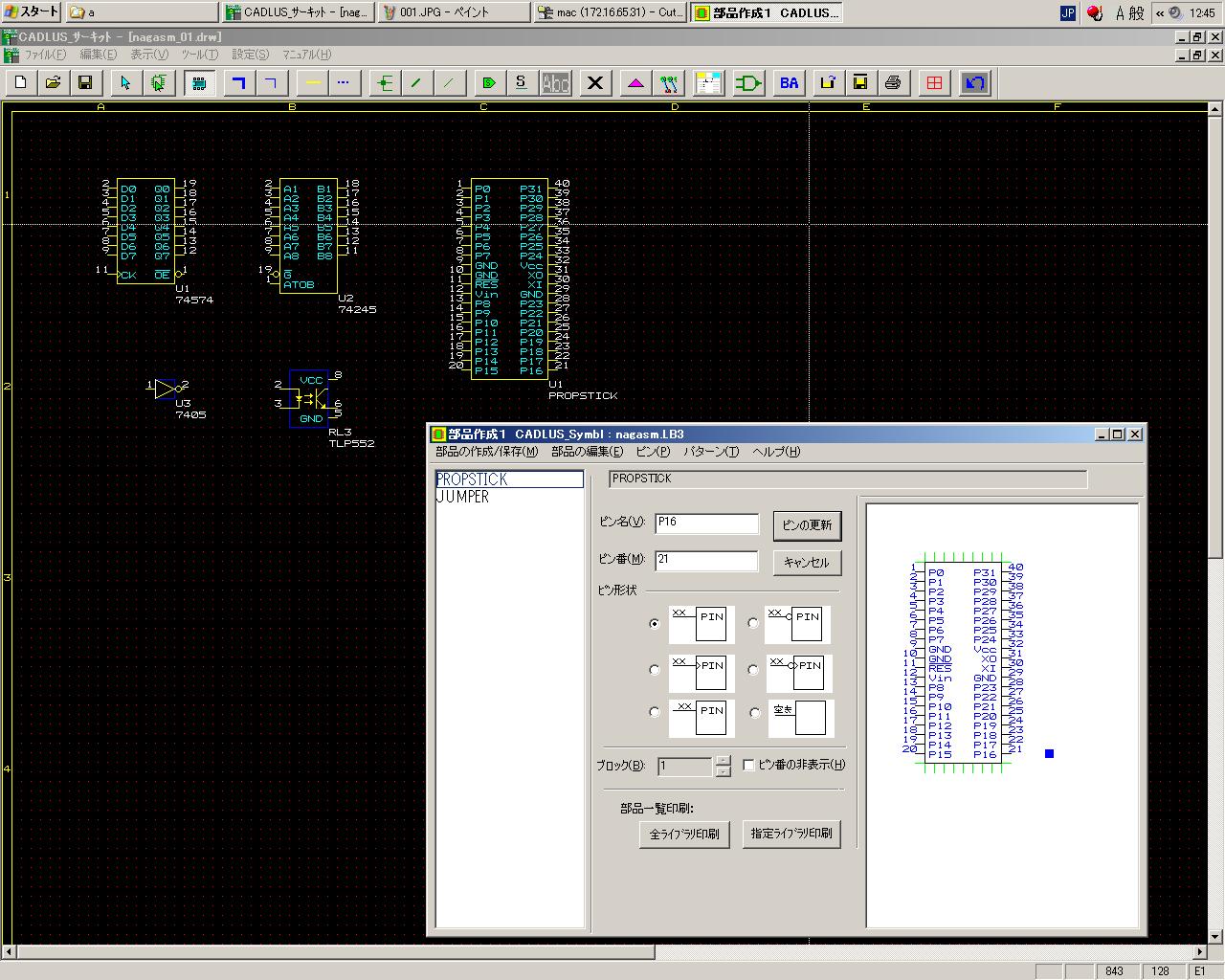Click the black X delete icon
Viewport: 1225px width, 980px height.
tap(595, 83)
